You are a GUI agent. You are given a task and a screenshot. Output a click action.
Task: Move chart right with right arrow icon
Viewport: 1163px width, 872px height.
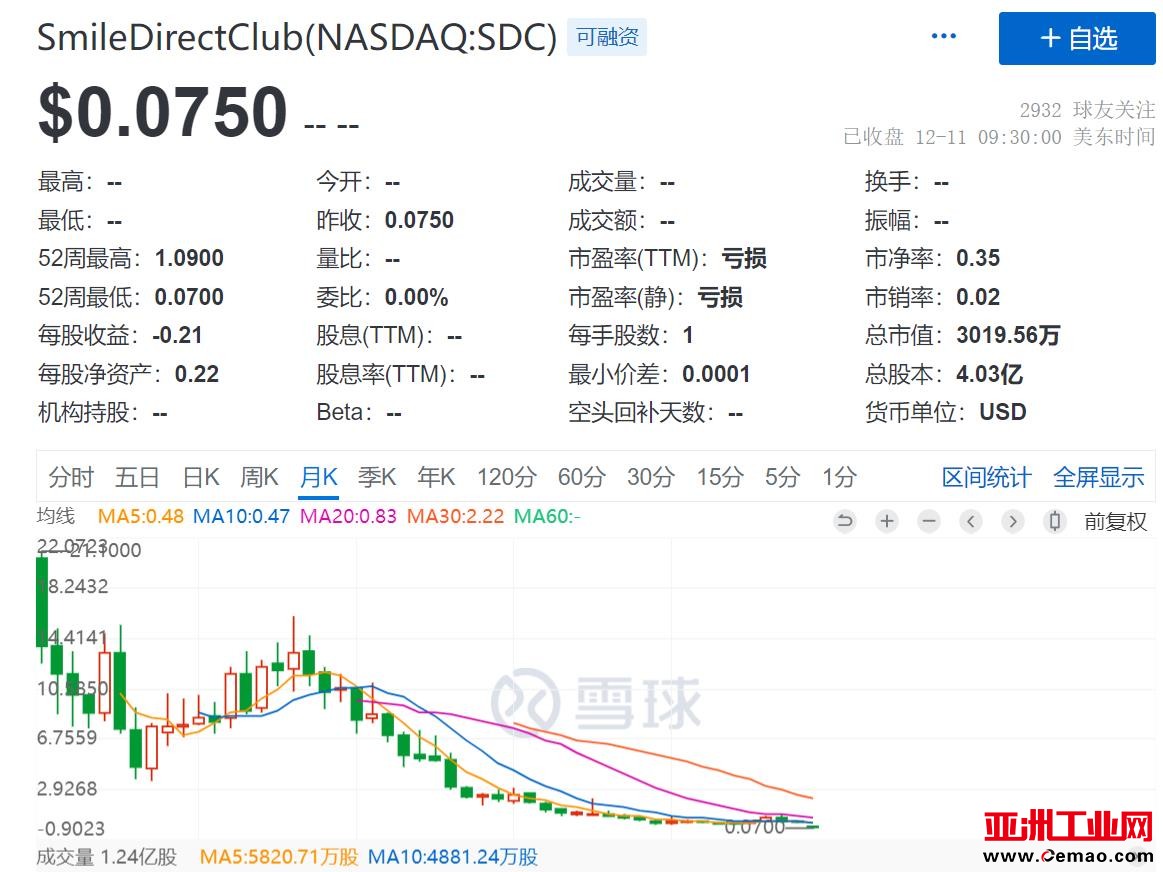click(x=1012, y=521)
